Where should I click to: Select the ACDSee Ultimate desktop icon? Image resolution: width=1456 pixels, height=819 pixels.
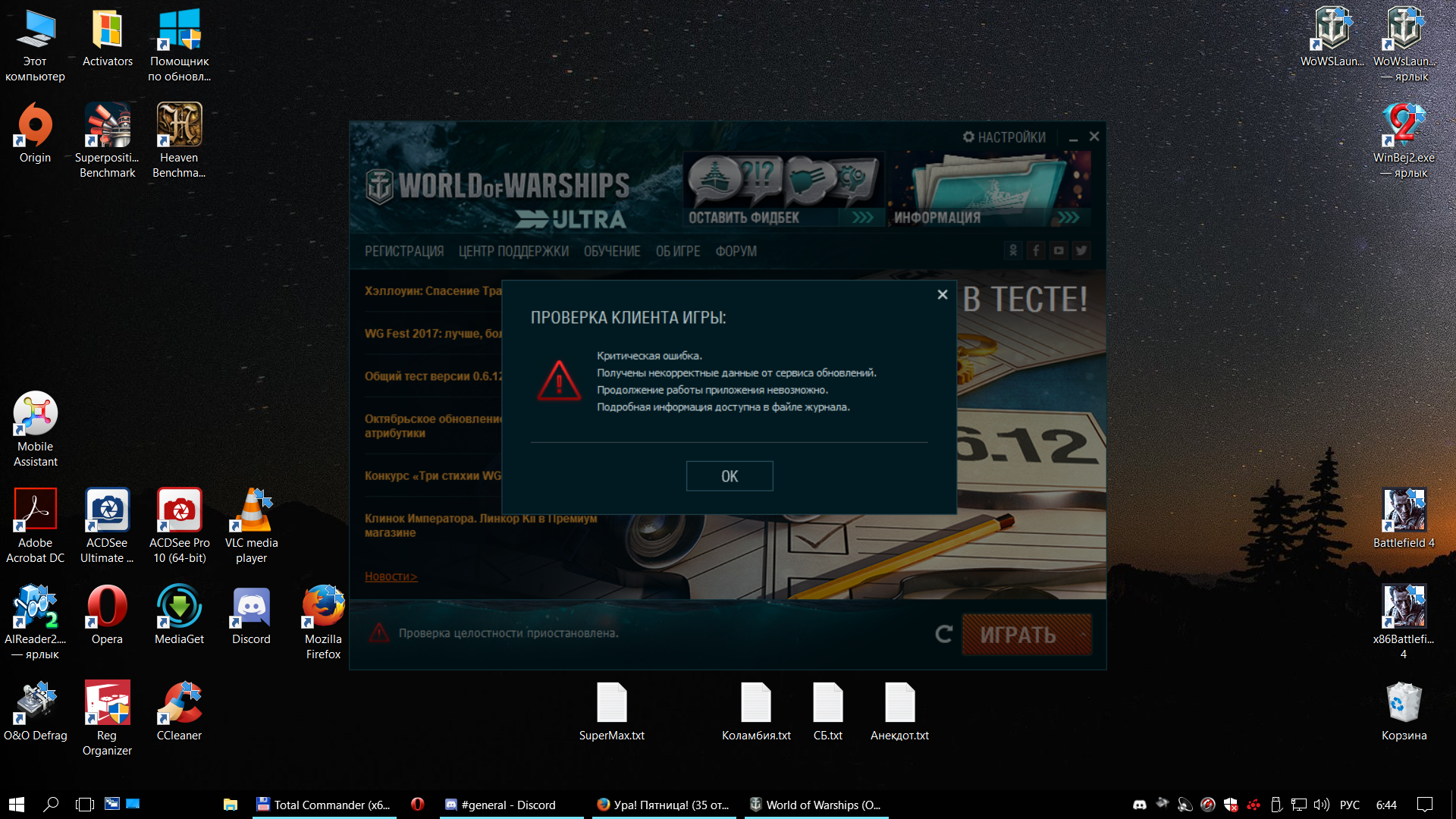(x=107, y=526)
